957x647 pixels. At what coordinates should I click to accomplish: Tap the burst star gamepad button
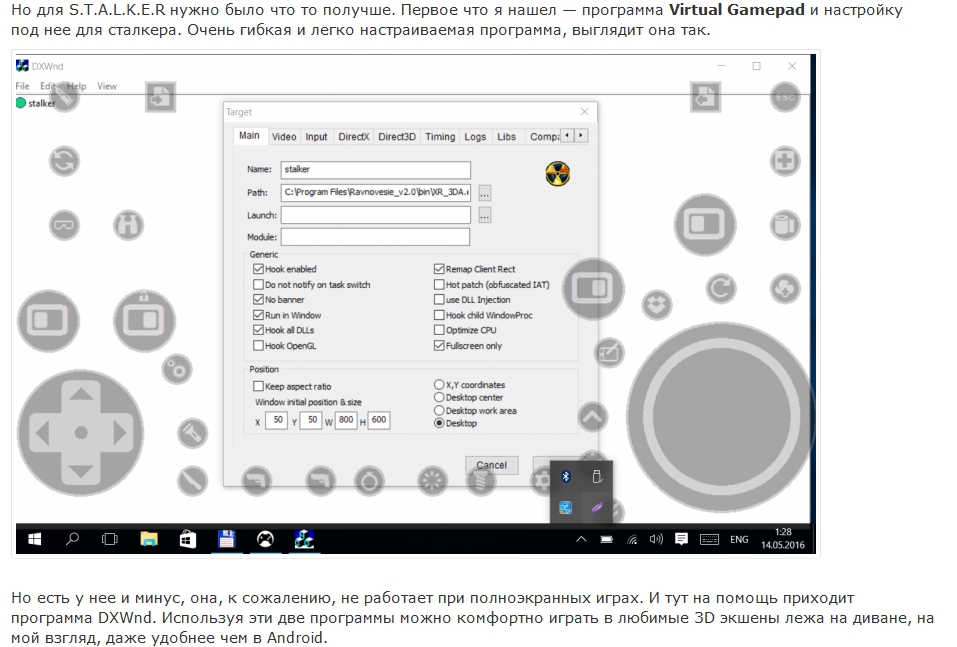(432, 481)
